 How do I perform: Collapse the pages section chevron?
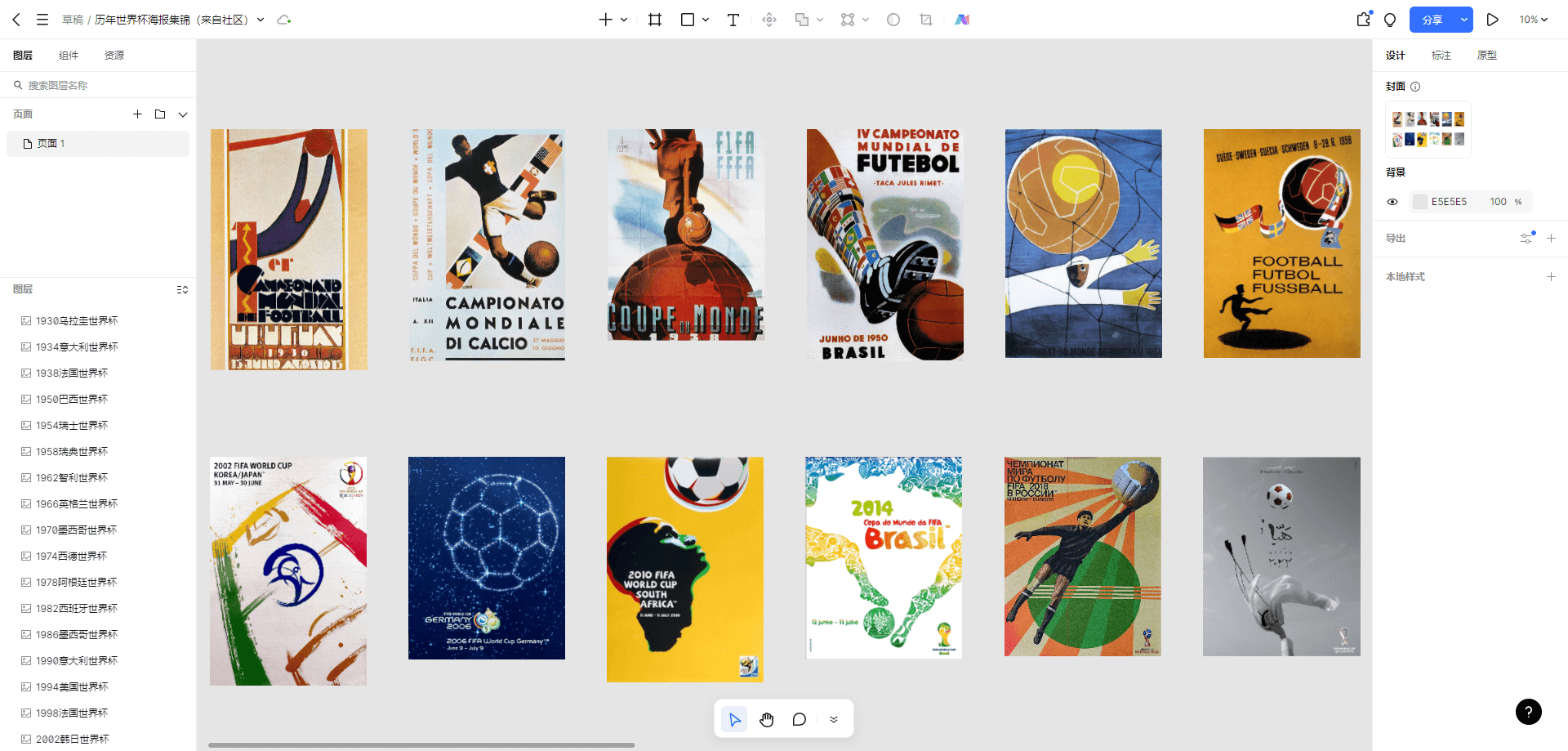(183, 114)
